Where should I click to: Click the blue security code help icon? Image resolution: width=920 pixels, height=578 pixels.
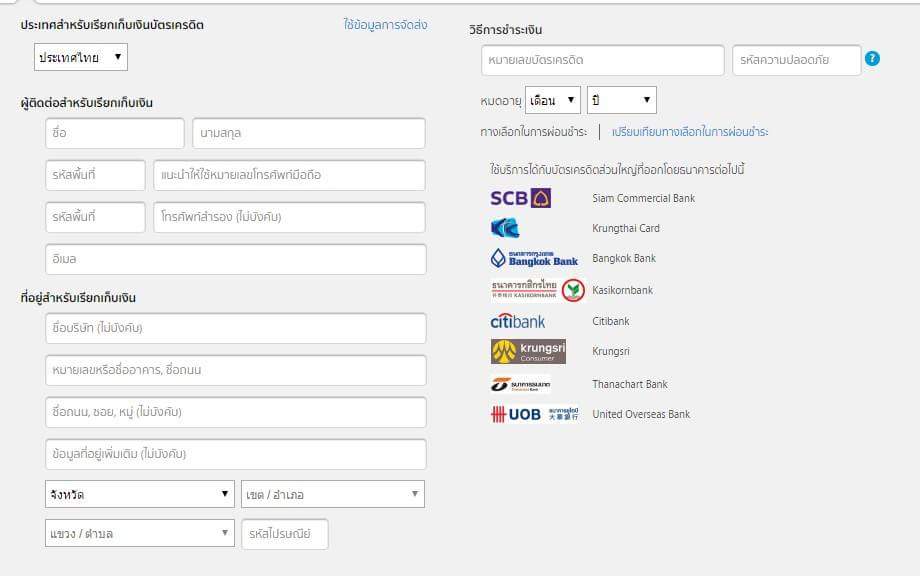pos(873,59)
